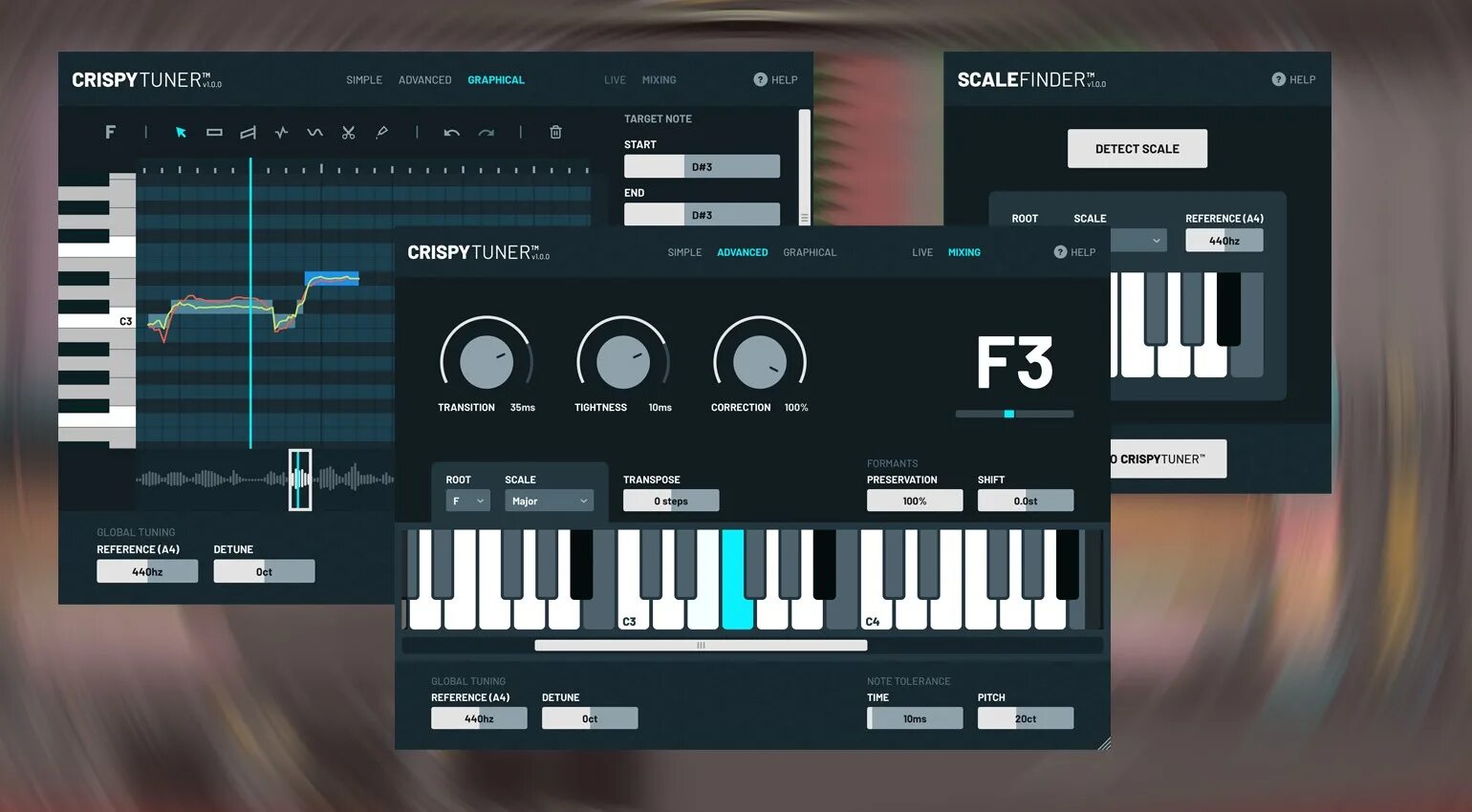Select Advanced tab in front CrispyTuner window
The width and height of the screenshot is (1472, 812).
(x=743, y=252)
